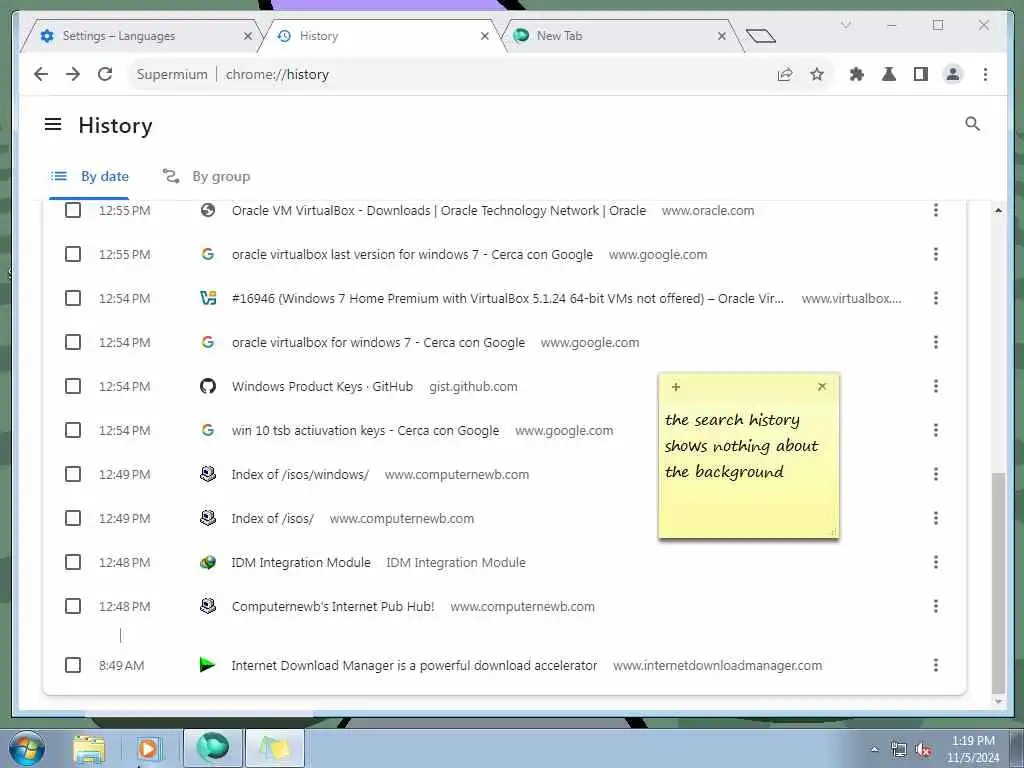Switch to the New Tab tab
The width and height of the screenshot is (1024, 768).
coord(620,36)
